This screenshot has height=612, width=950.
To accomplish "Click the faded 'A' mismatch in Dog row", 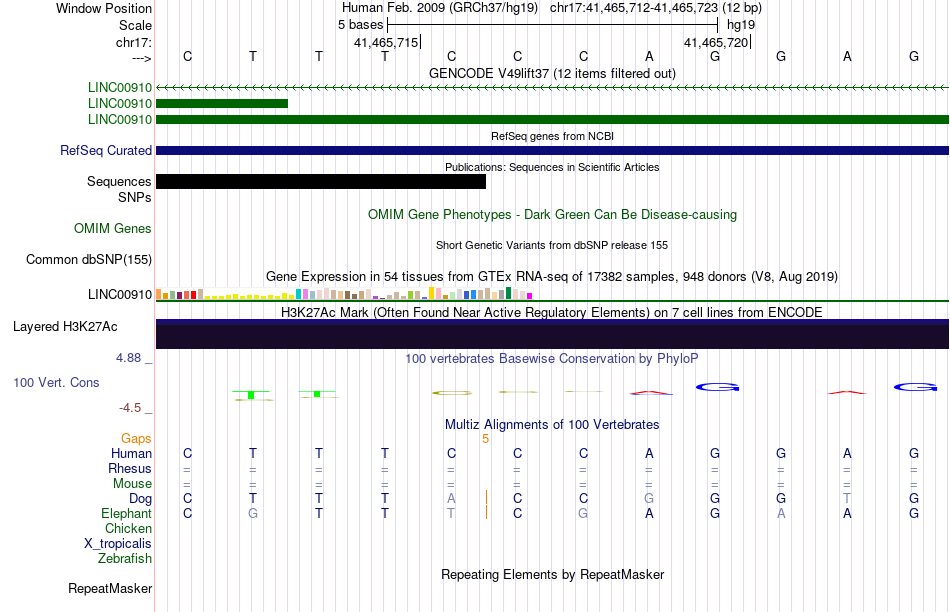I will (451, 498).
